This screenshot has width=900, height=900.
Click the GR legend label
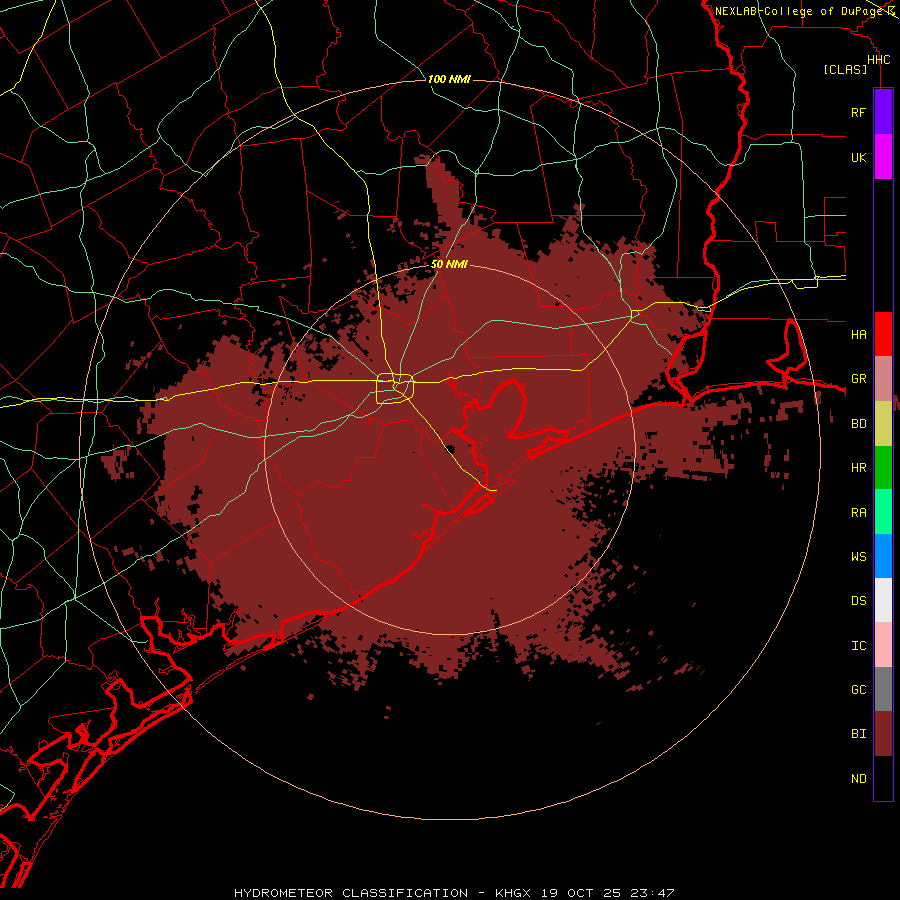point(858,379)
